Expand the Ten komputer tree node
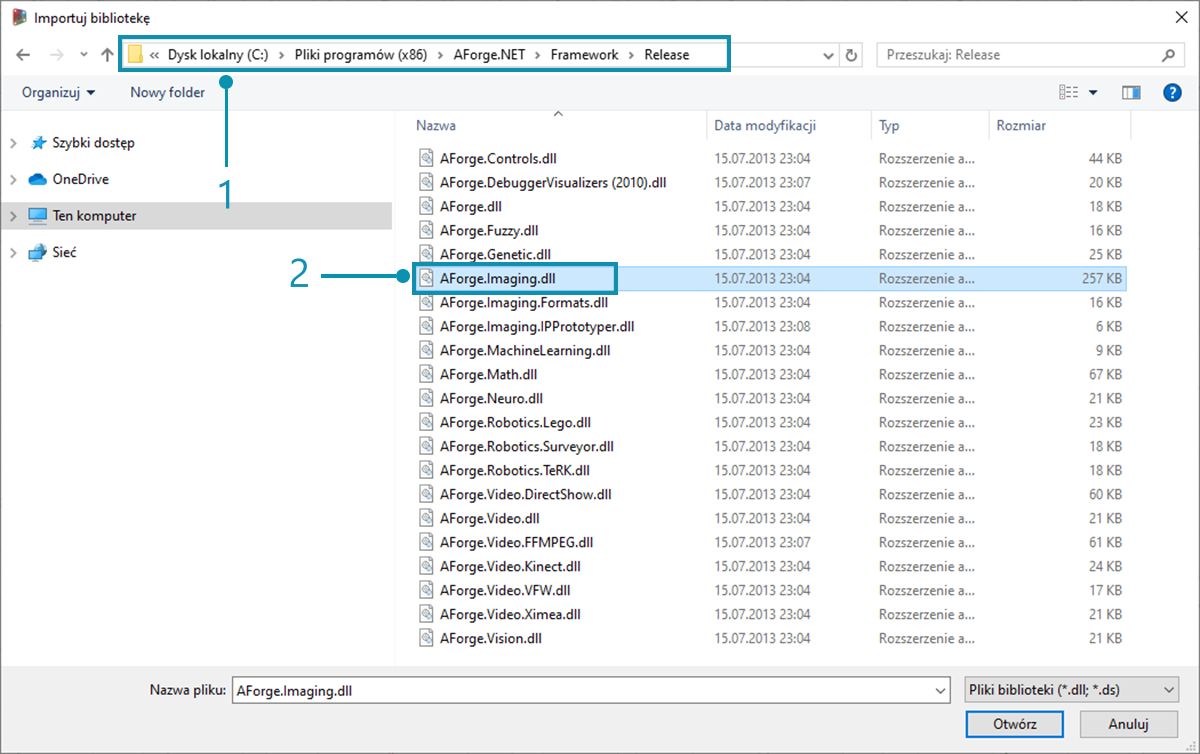 tap(13, 216)
